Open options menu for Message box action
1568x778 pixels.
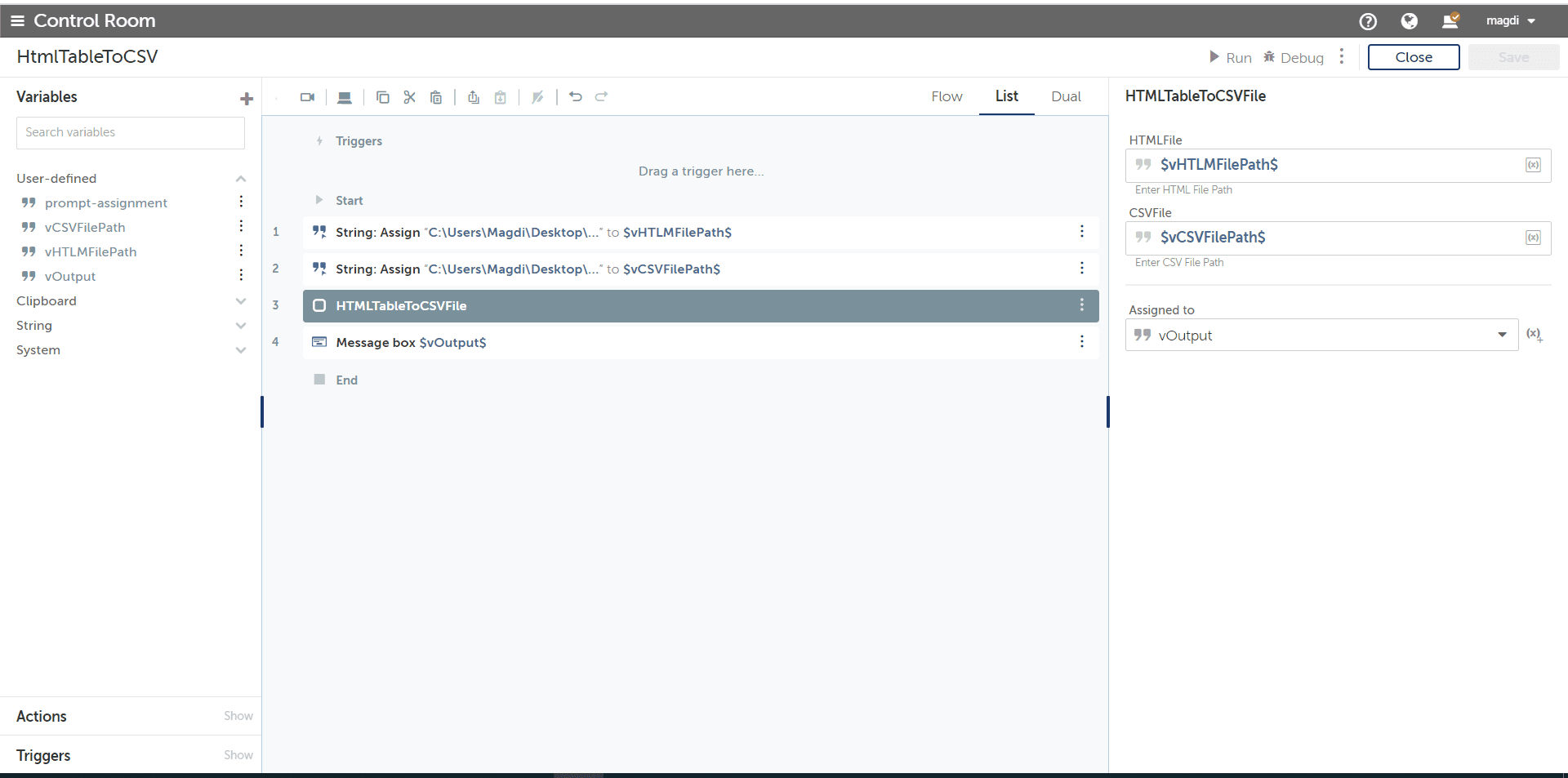1082,342
